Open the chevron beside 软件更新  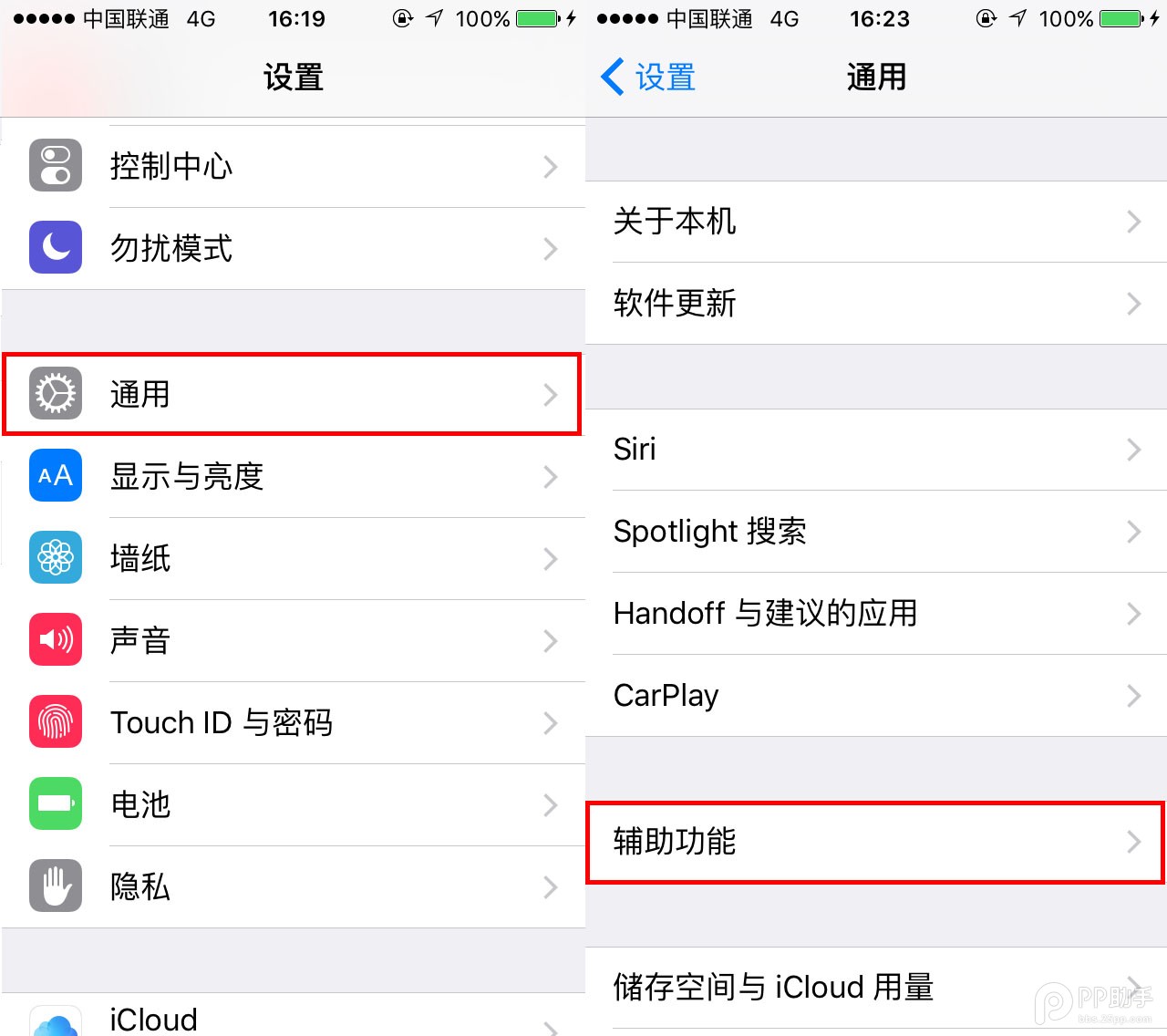point(1133,304)
